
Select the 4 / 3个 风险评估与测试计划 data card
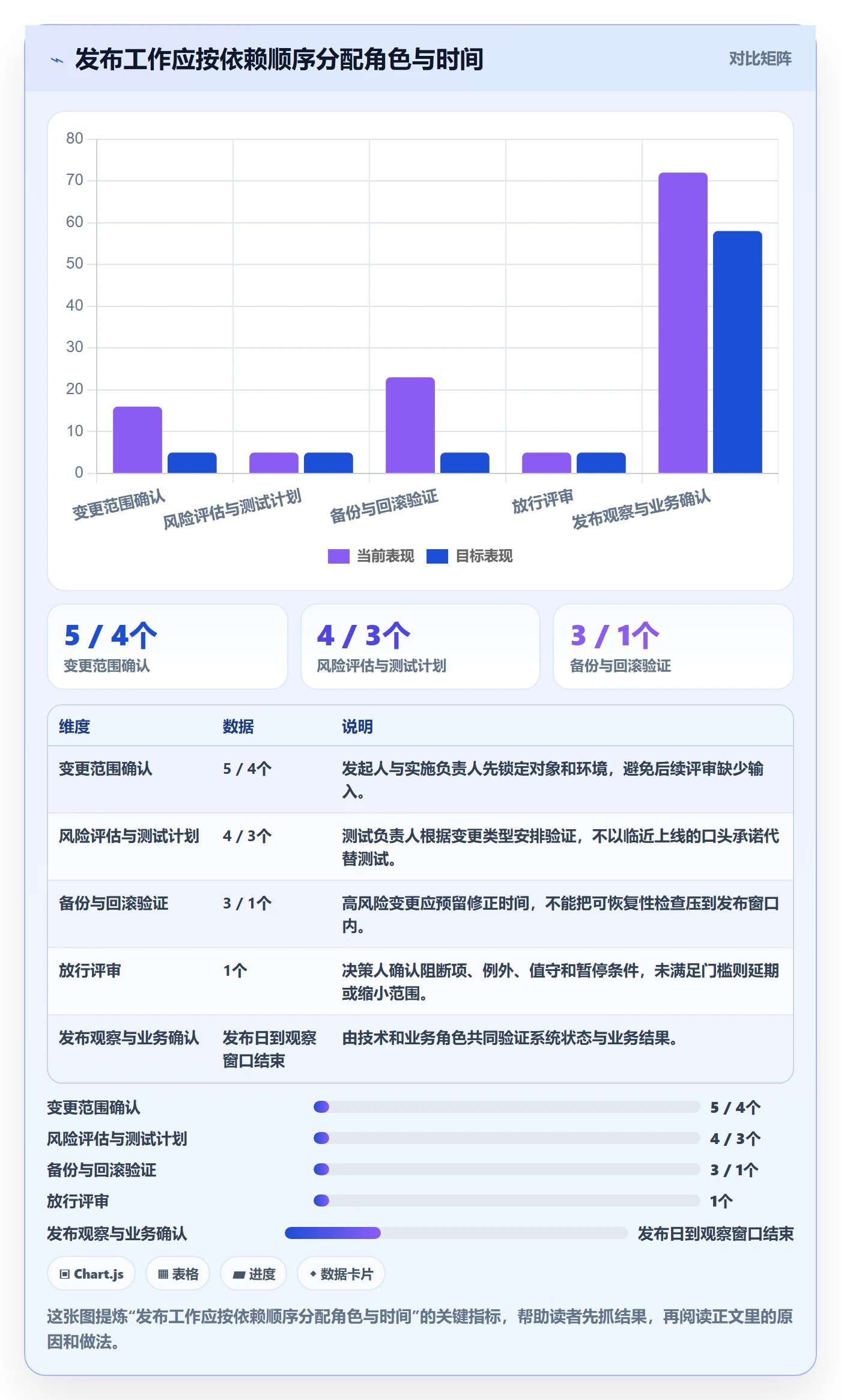pyautogui.click(x=421, y=647)
